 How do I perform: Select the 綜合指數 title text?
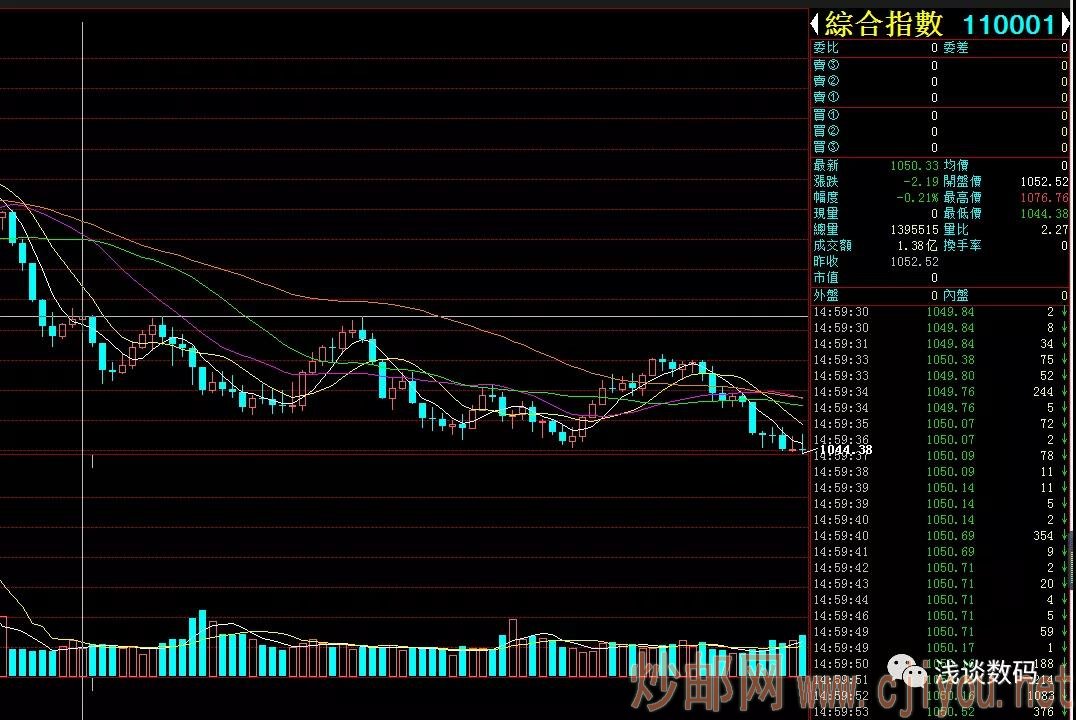coord(883,24)
